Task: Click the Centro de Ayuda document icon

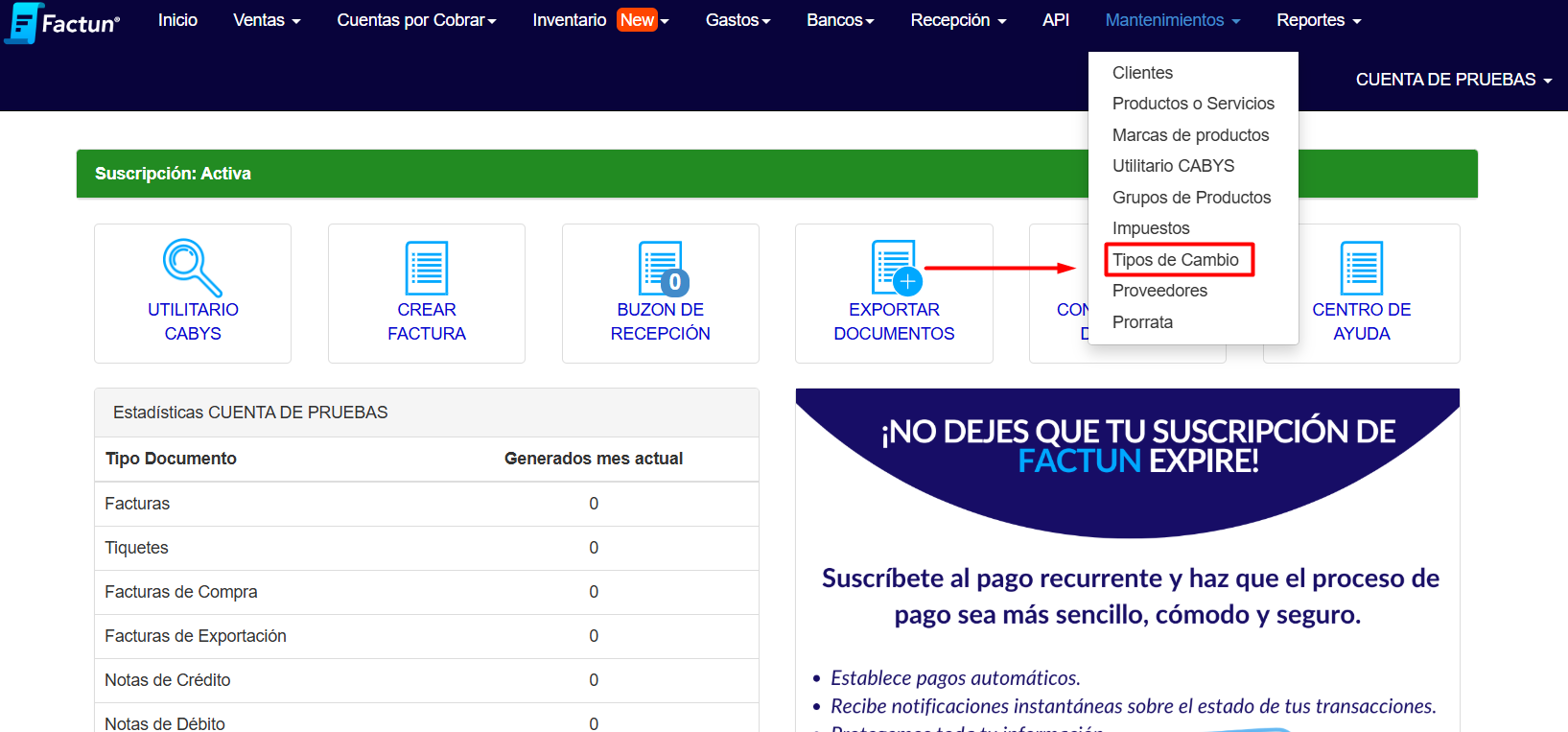Action: point(1362,268)
